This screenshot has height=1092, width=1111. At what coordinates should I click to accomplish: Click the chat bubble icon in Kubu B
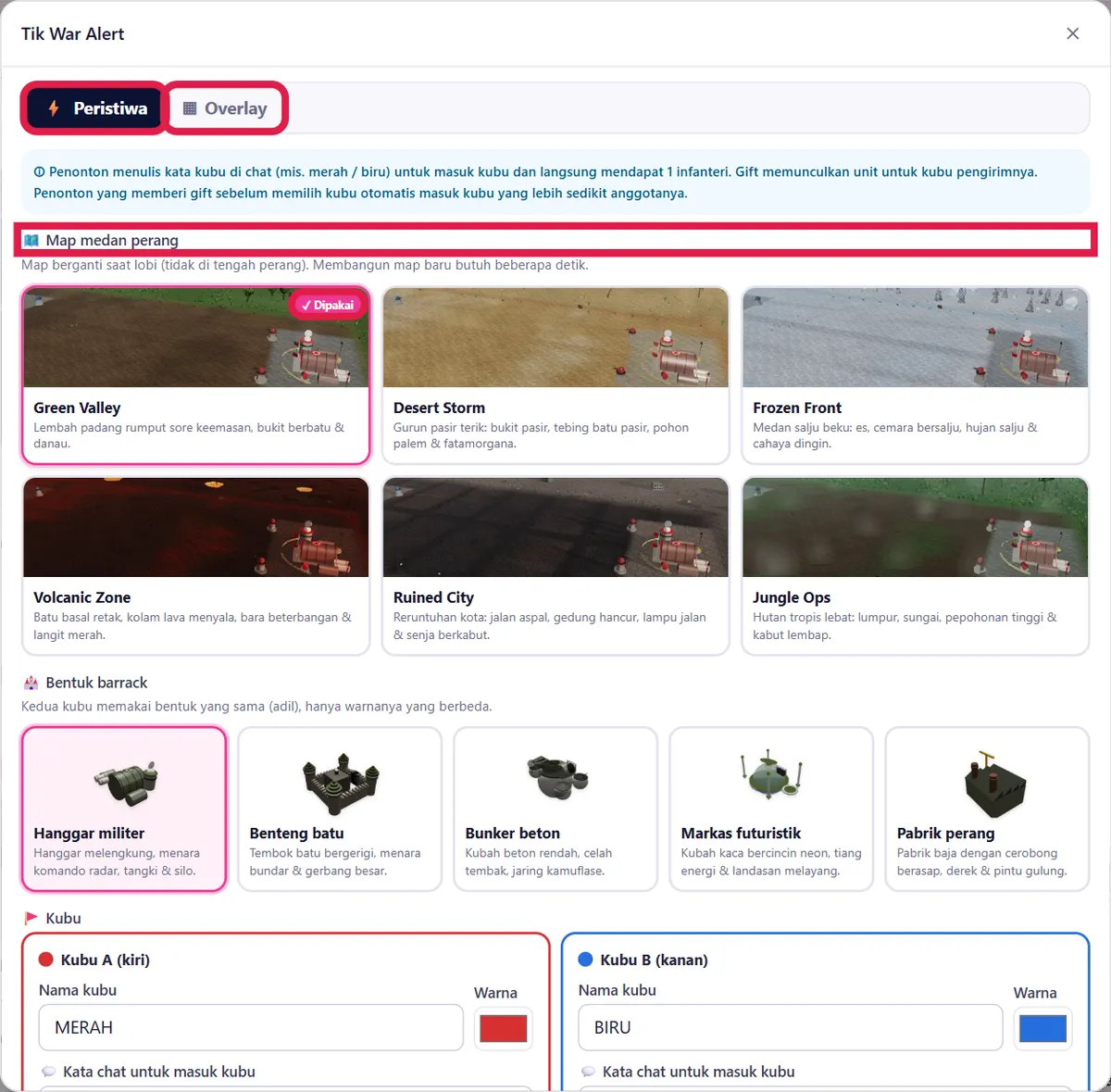point(589,1072)
